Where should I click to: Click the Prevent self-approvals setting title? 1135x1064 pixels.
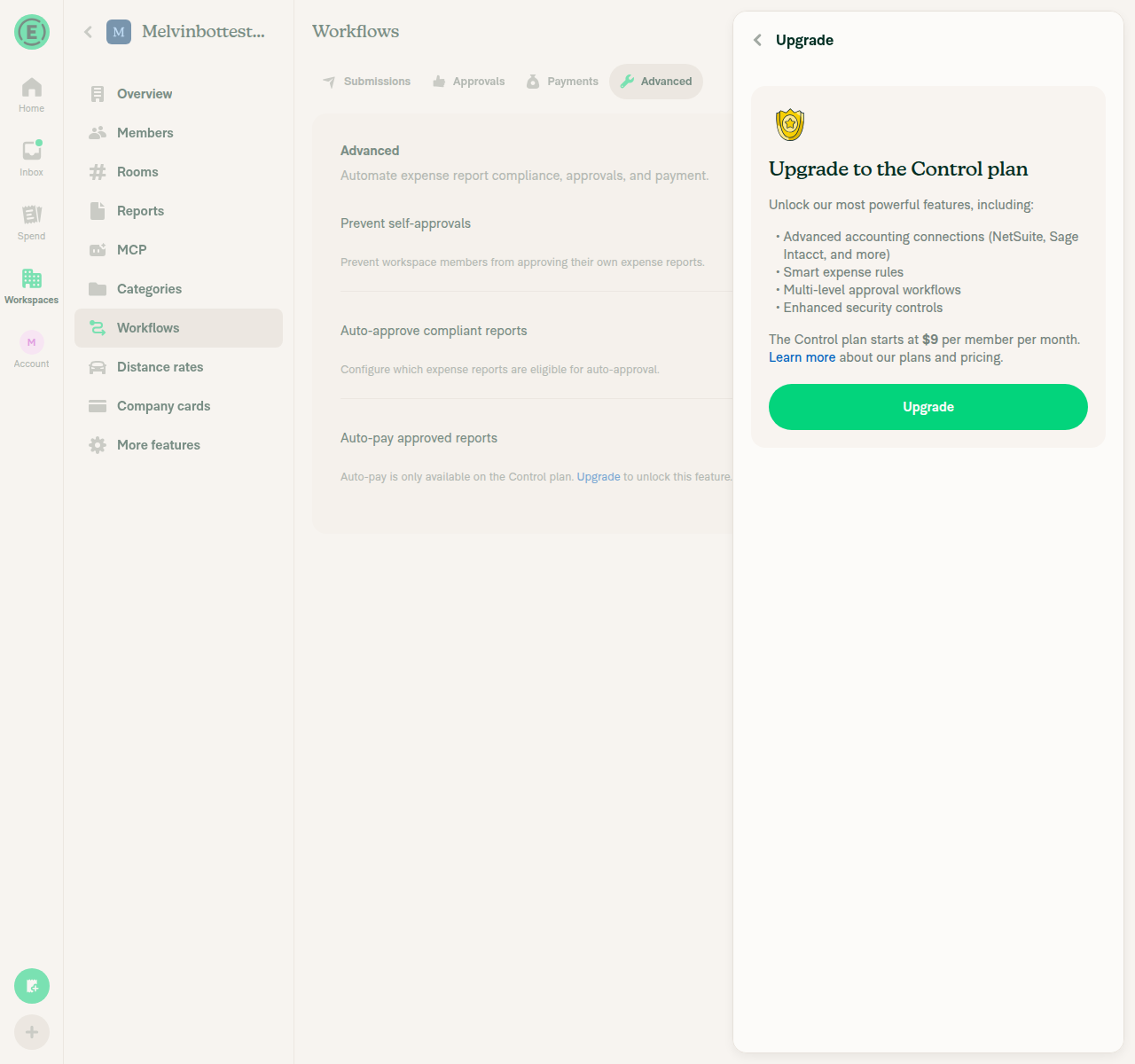(405, 223)
